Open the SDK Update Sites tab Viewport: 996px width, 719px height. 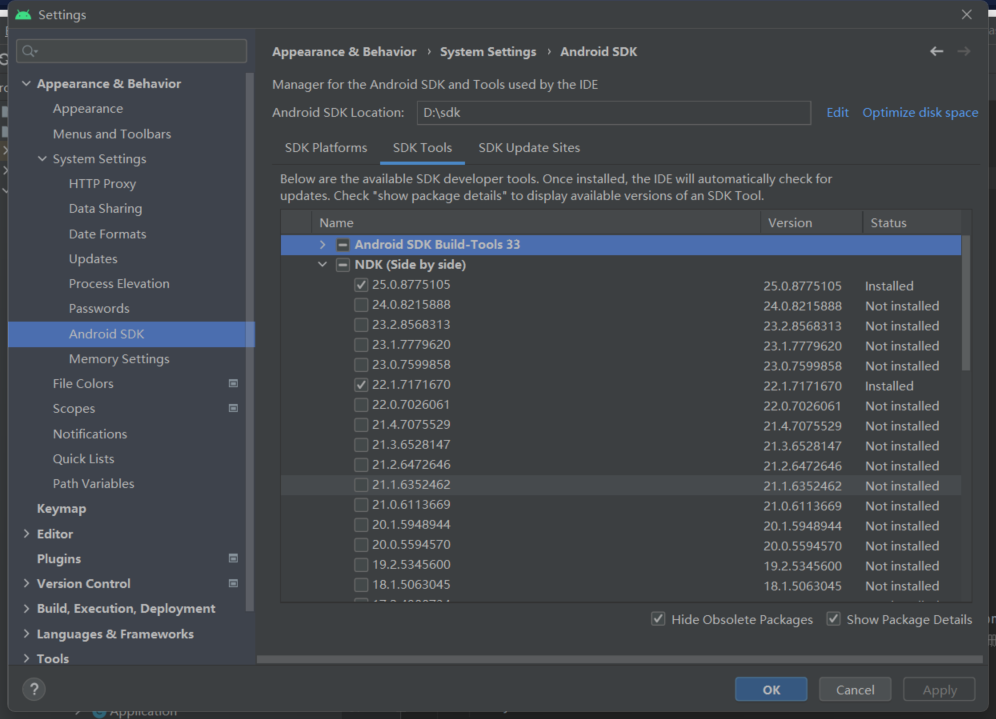529,147
